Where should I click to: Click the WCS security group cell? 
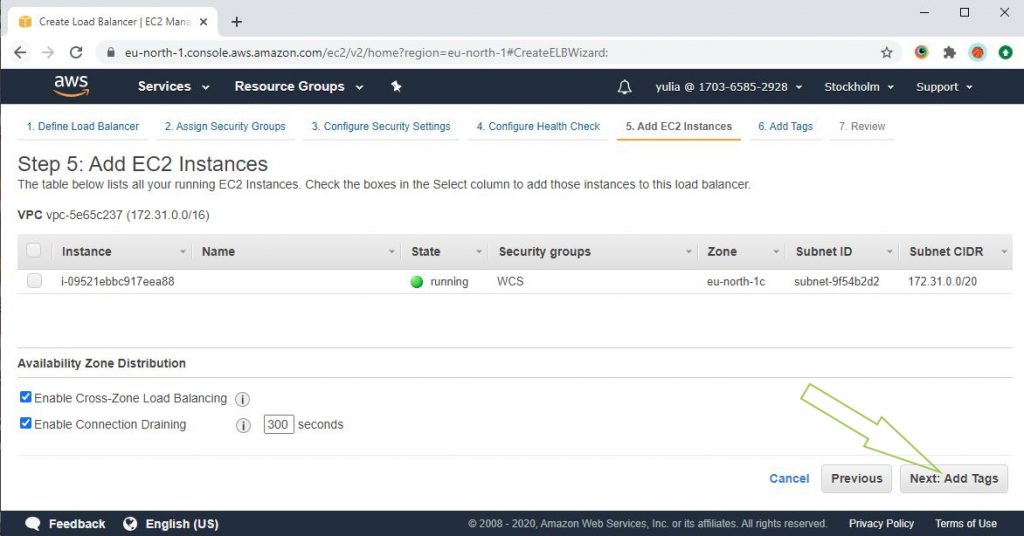[510, 281]
